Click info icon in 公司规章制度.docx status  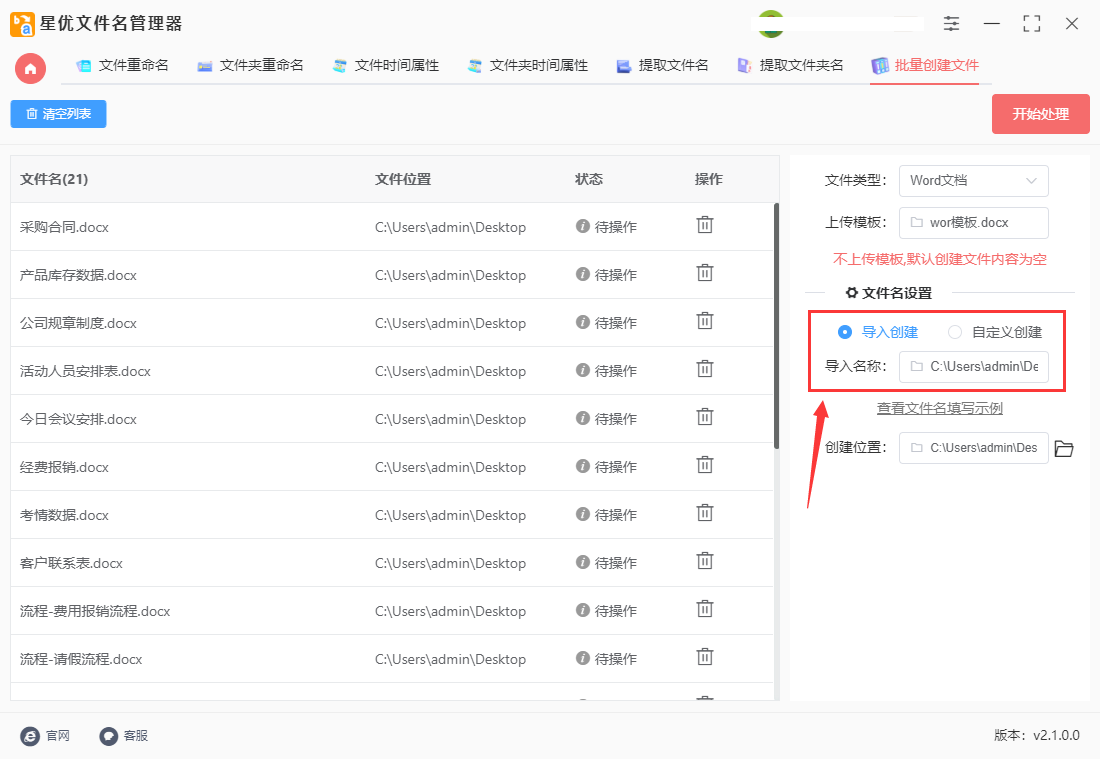(582, 322)
